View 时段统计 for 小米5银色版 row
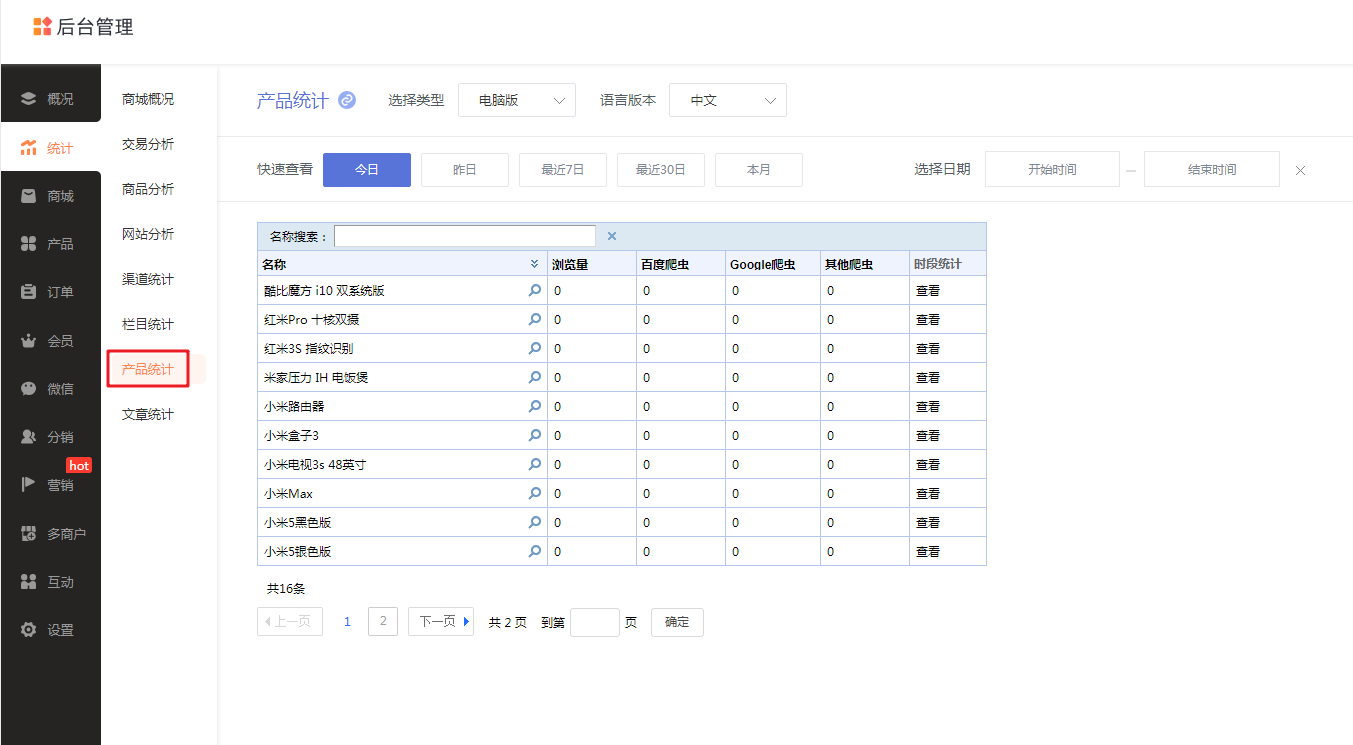1353x745 pixels. click(928, 552)
